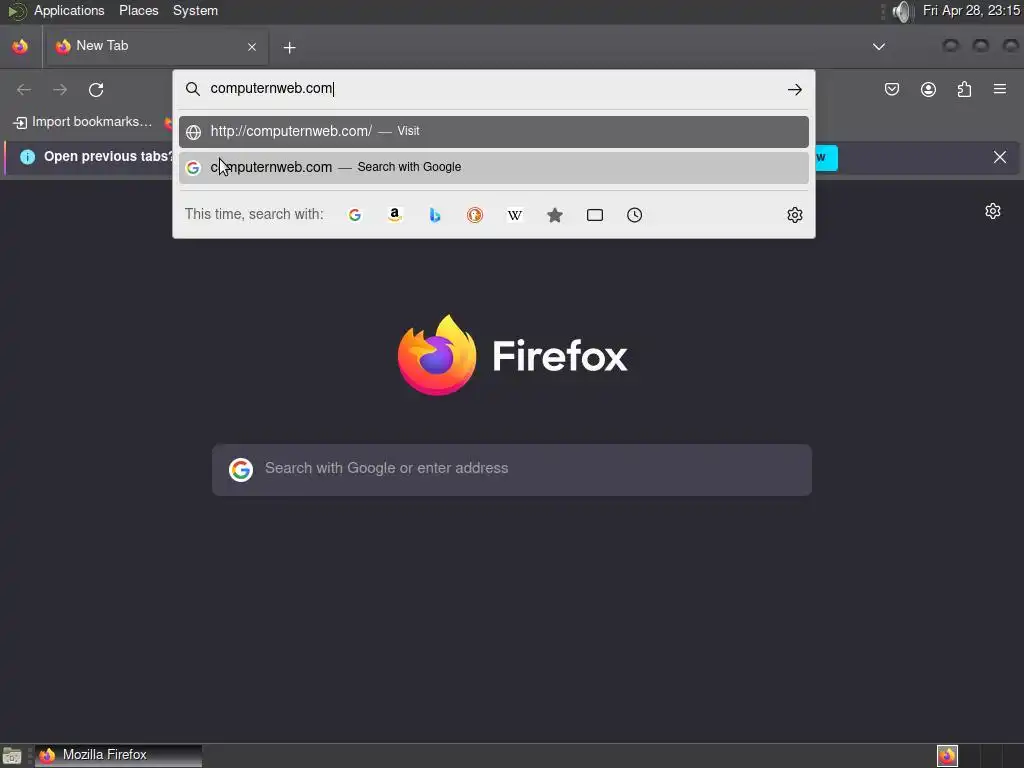Go forward one page
The height and width of the screenshot is (768, 1024).
point(60,89)
